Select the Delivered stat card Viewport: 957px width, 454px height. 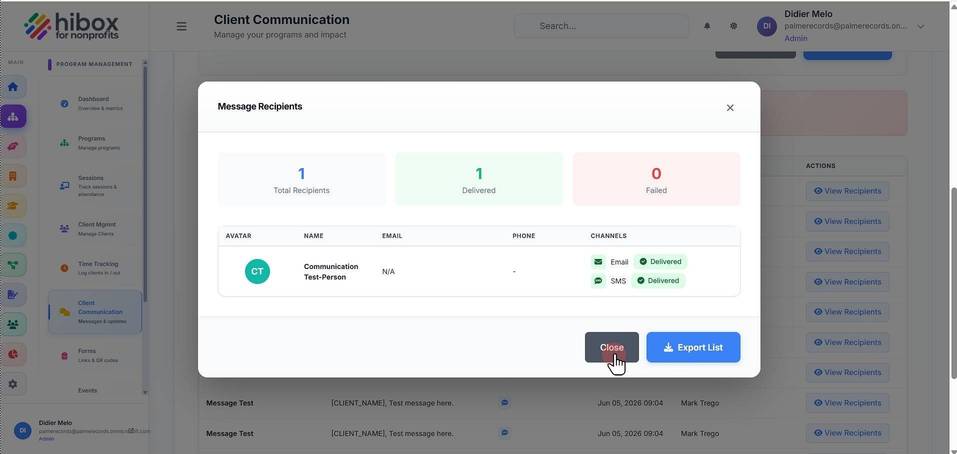478,179
